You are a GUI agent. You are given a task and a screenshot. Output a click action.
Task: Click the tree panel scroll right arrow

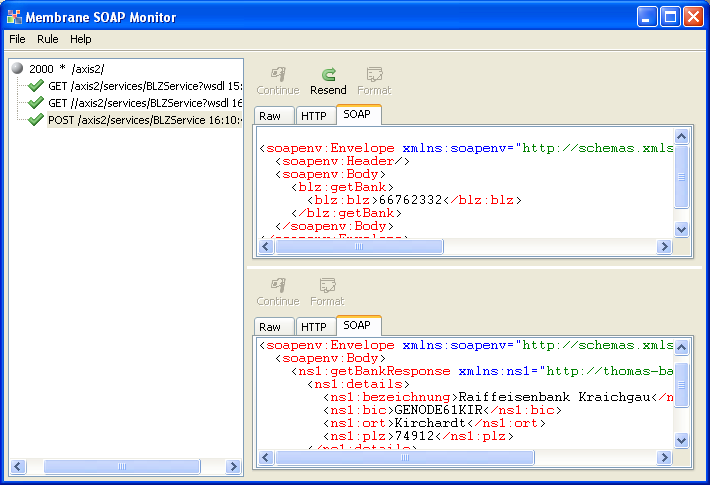(x=233, y=466)
